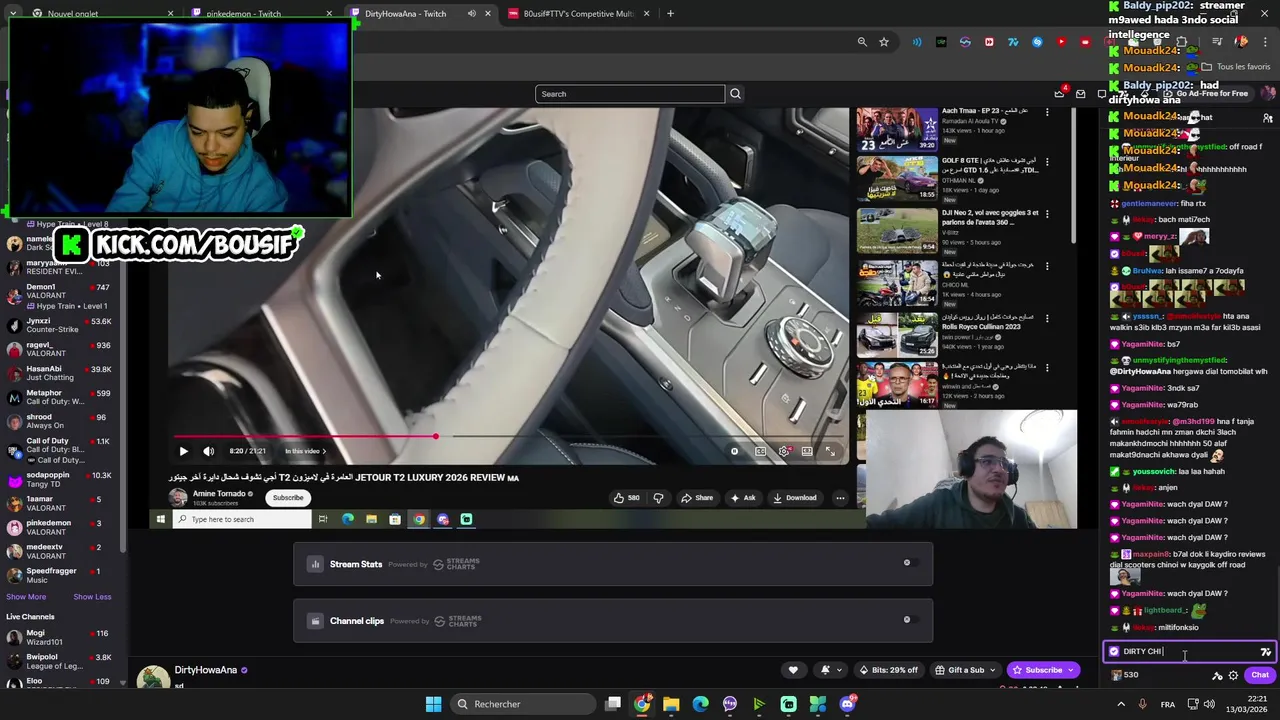Viewport: 1280px width, 720px height.
Task: Open Gift a Sub dropdown
Action: click(965, 670)
